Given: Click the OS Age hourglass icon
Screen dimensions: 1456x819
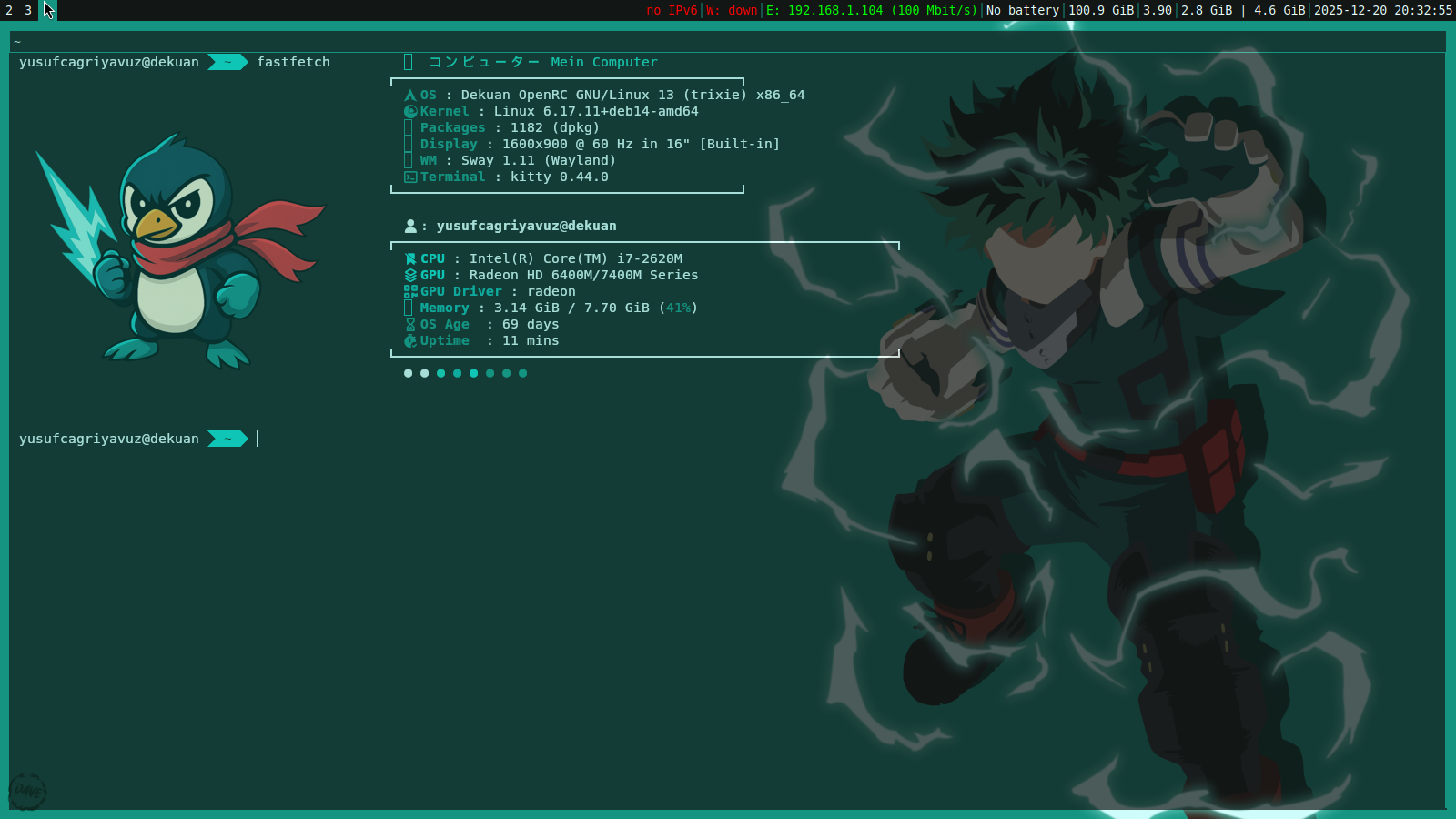Looking at the screenshot, I should point(410,324).
